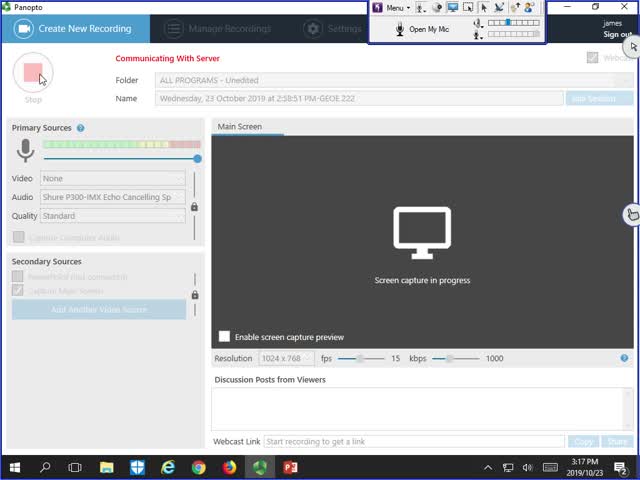Open the Resolution dropdown
The width and height of the screenshot is (640, 480).
coord(287,358)
